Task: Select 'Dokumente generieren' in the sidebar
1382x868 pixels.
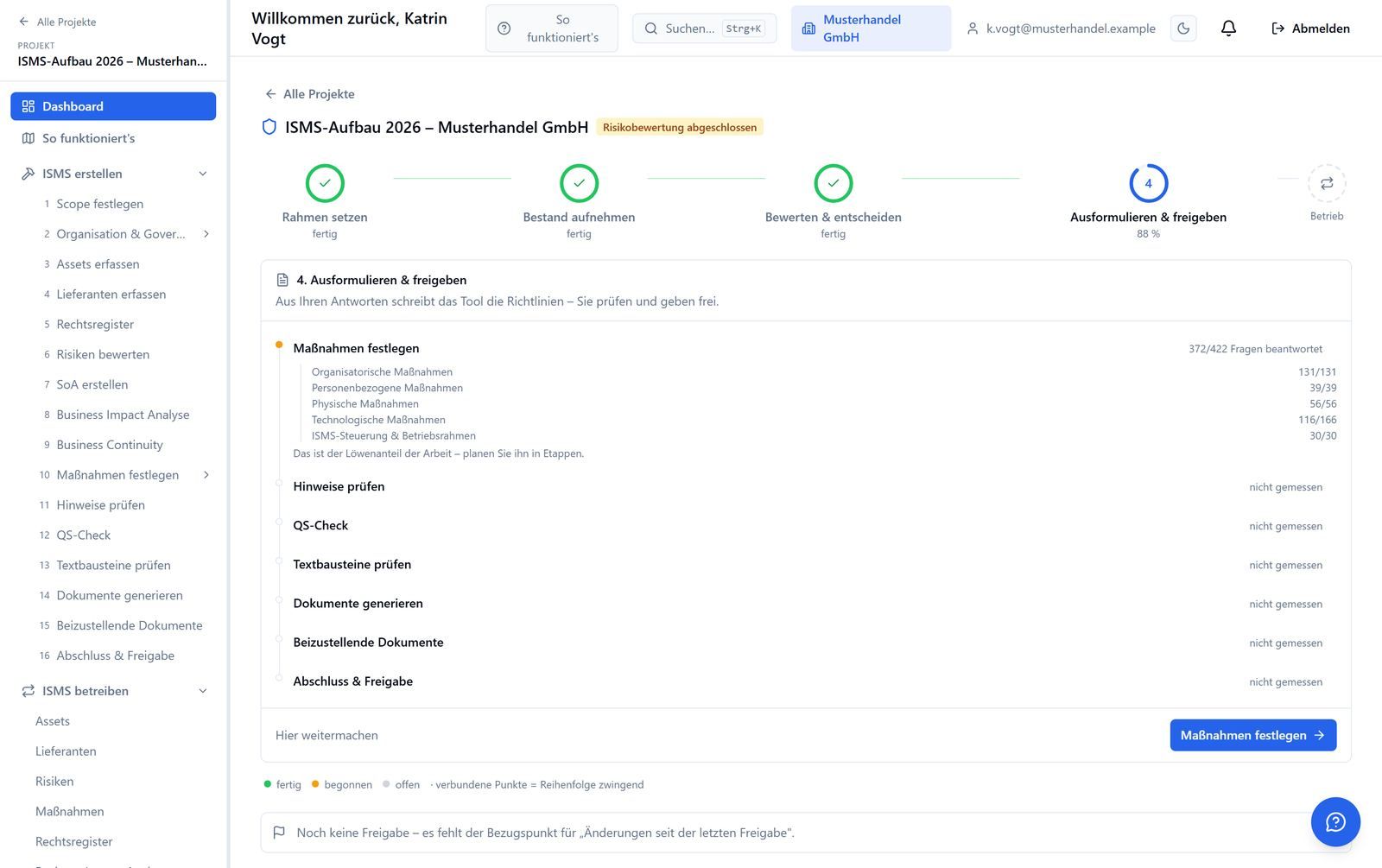Action: click(x=124, y=595)
